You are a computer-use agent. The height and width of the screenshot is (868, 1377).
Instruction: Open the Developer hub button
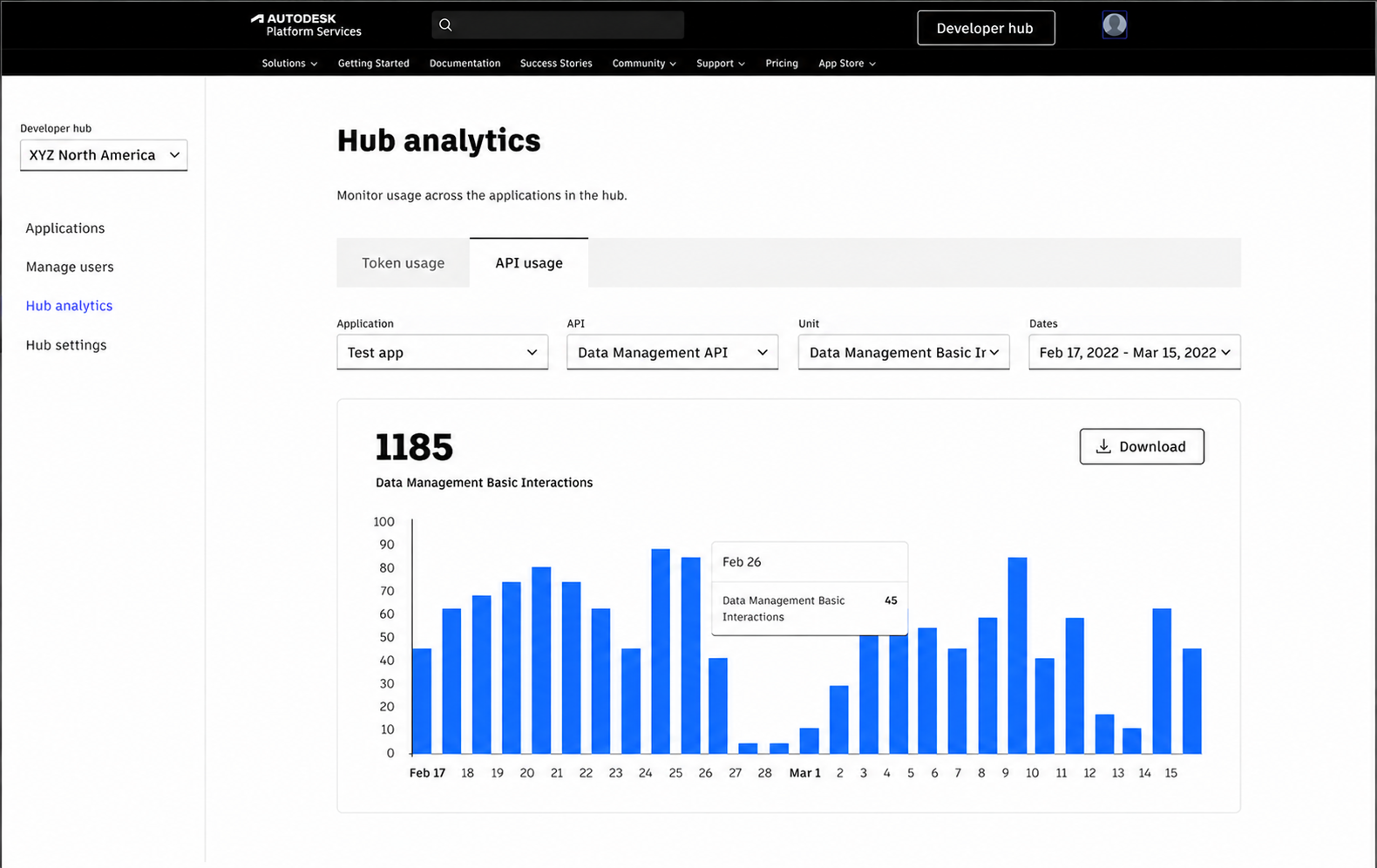(986, 28)
